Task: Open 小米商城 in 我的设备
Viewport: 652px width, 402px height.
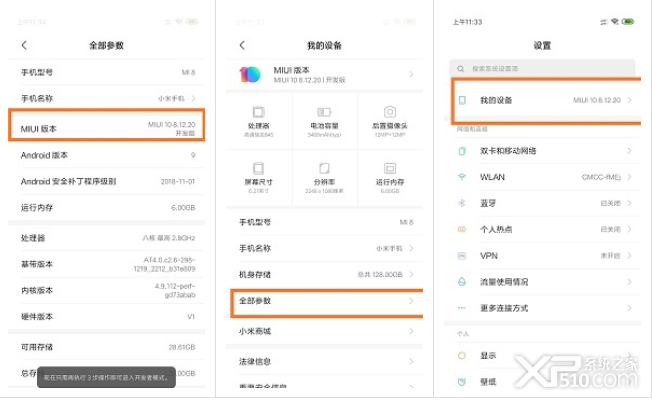Action: pyautogui.click(x=324, y=331)
